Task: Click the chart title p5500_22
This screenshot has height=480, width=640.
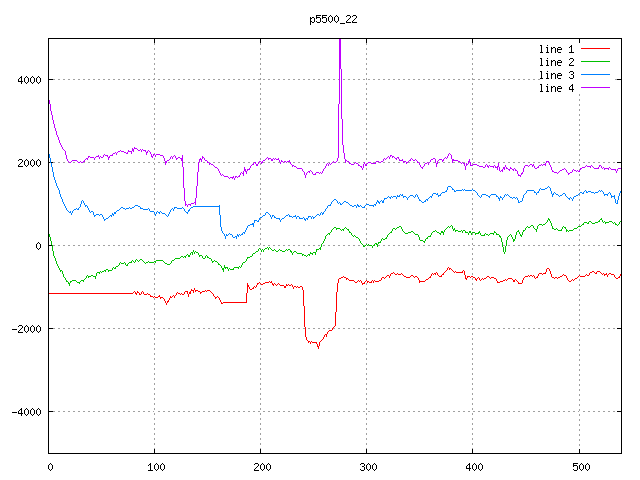Action: click(x=335, y=19)
